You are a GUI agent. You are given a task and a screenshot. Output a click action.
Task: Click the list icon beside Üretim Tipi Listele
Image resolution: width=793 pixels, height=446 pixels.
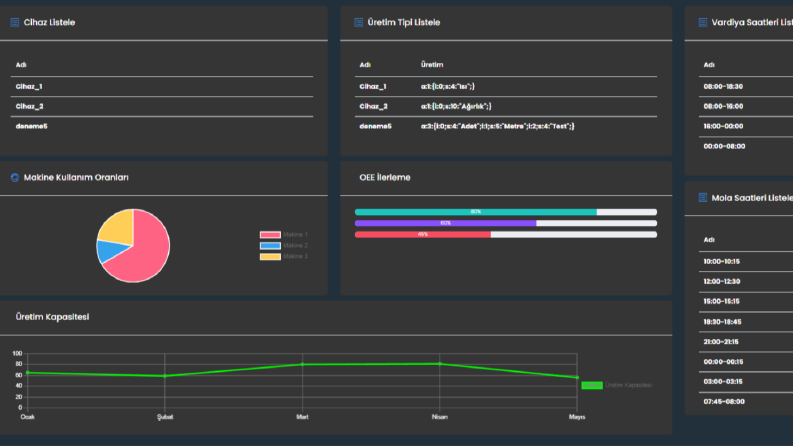(x=359, y=22)
